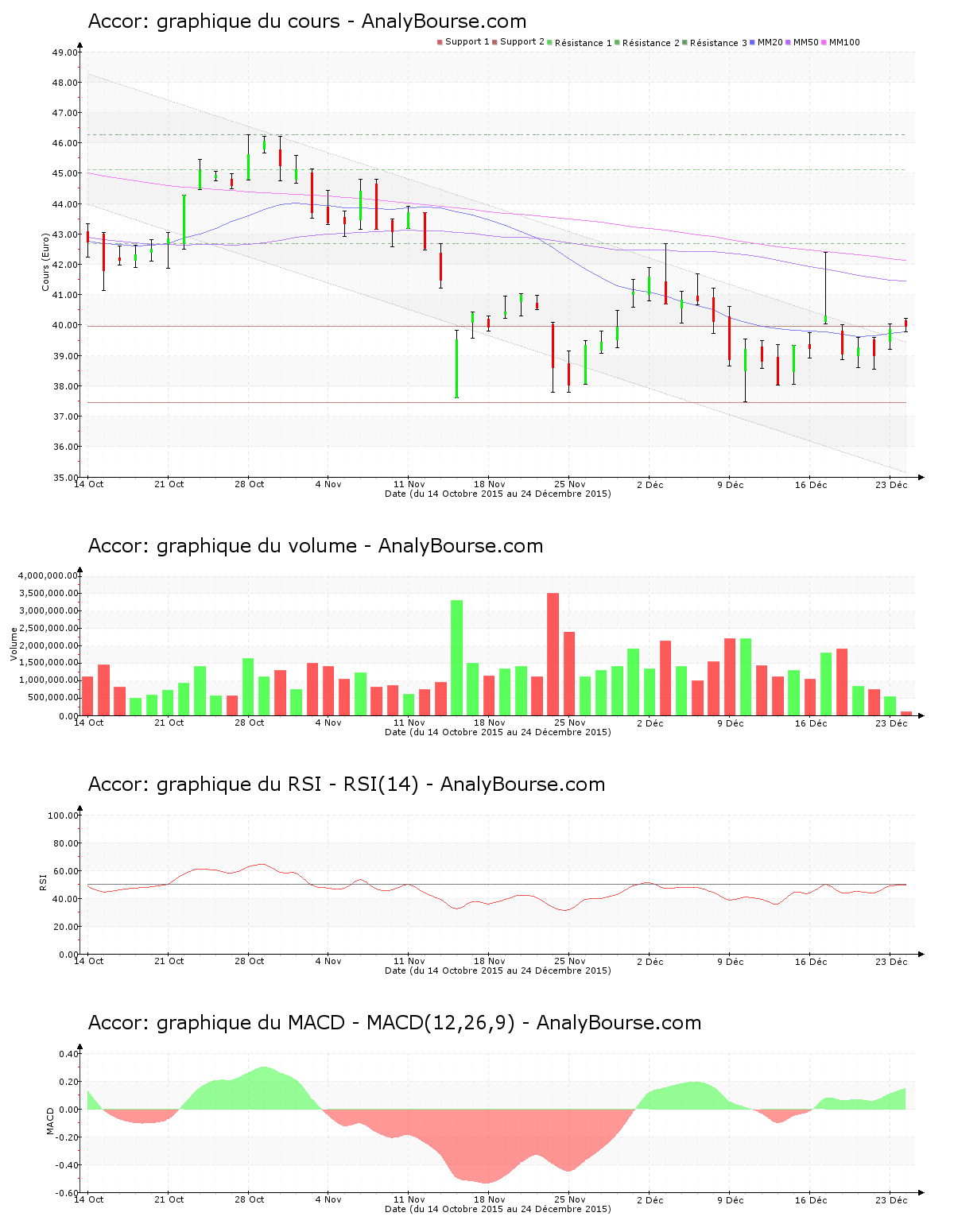Click the 'graphique du MACD - MACD(12,26,9)' title
Viewport: 954px width, 1232px height.
(x=336, y=1023)
